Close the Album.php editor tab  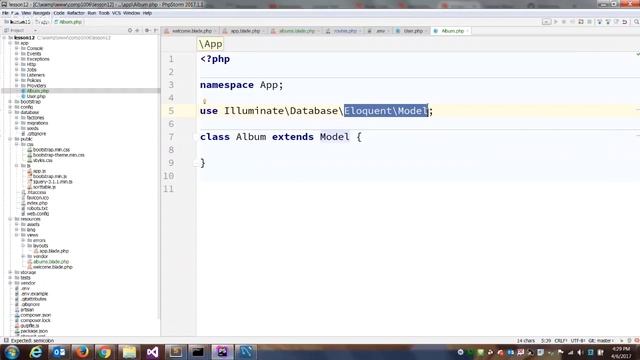pos(468,31)
